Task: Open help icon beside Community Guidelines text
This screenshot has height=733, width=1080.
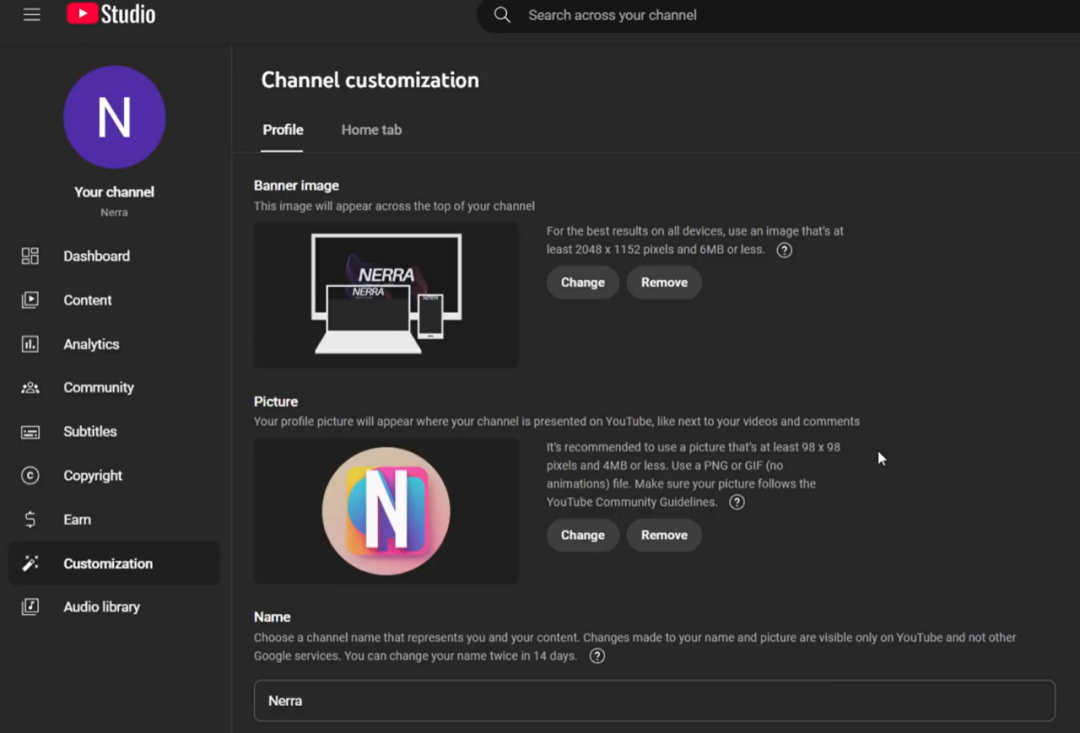Action: point(736,502)
